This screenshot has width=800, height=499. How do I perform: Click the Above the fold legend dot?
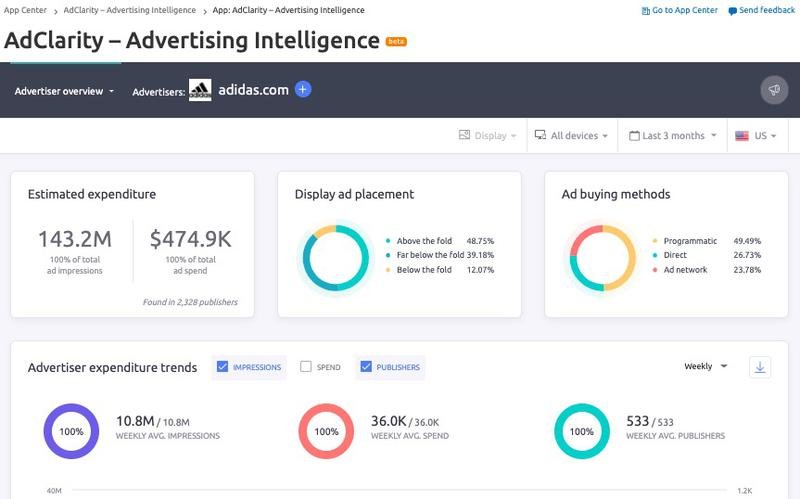point(388,241)
